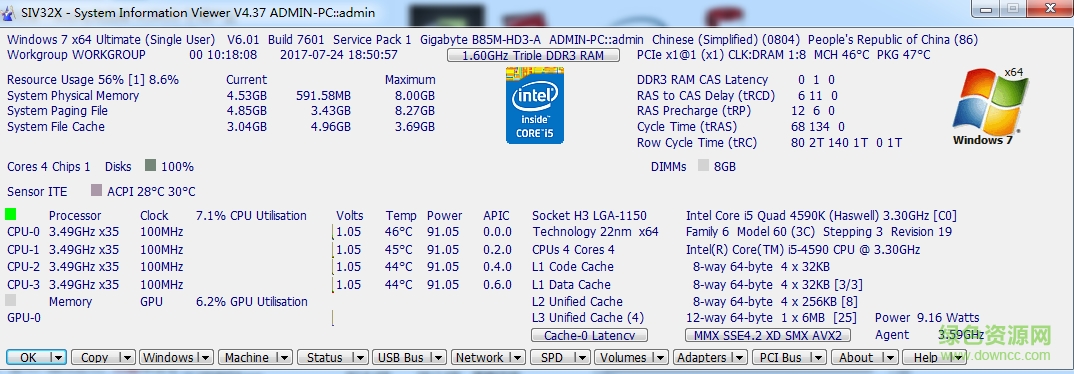Image resolution: width=1074 pixels, height=374 pixels.
Task: Click the '7.1% CPU Utilisation' text
Action: tap(251, 215)
